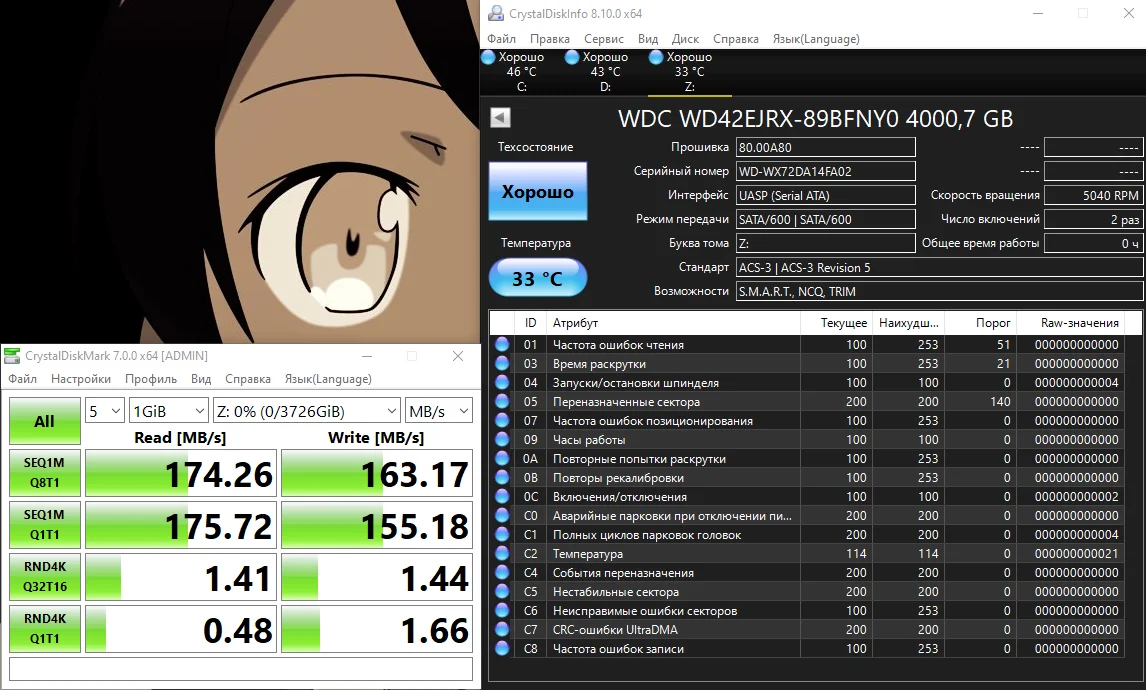Run the RND4K Q1T1 test
1146x690 pixels.
coord(45,629)
